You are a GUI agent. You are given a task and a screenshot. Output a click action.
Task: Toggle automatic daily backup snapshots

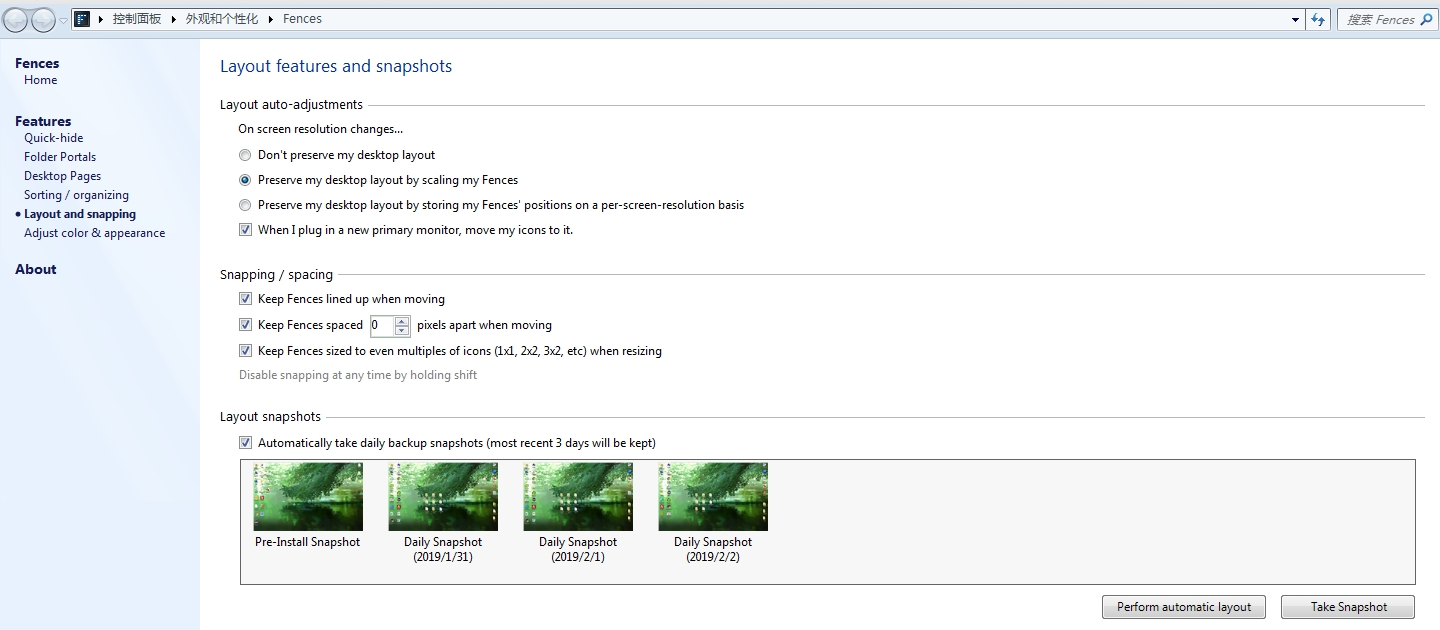point(245,443)
